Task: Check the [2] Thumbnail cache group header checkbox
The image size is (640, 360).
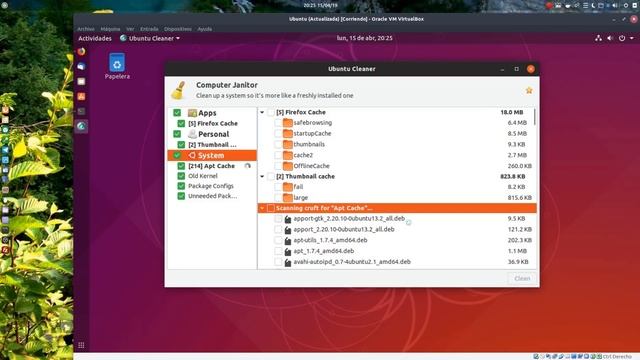Action: click(x=271, y=176)
